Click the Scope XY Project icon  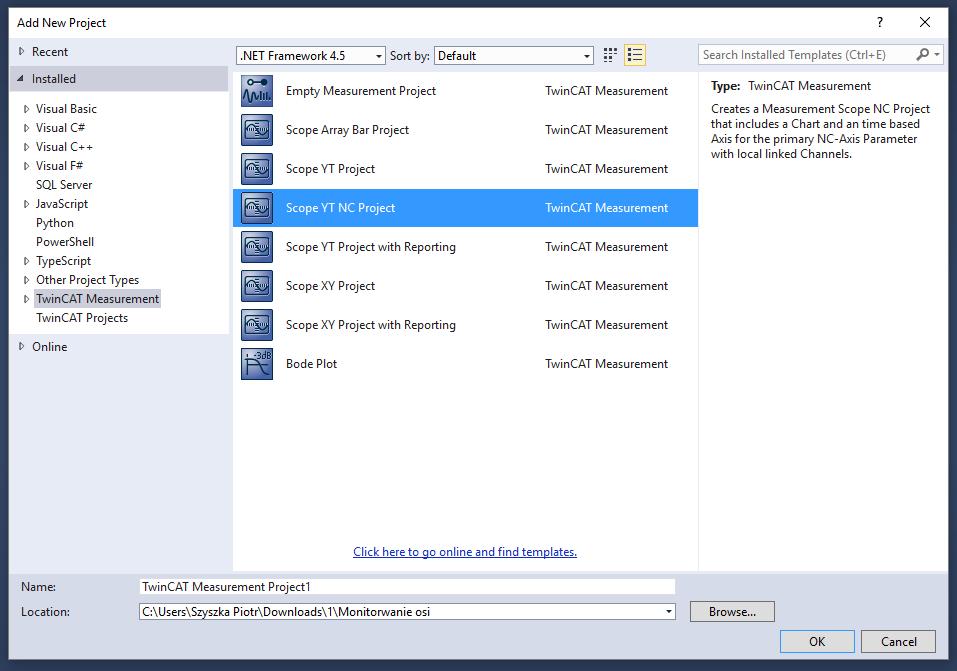[257, 286]
